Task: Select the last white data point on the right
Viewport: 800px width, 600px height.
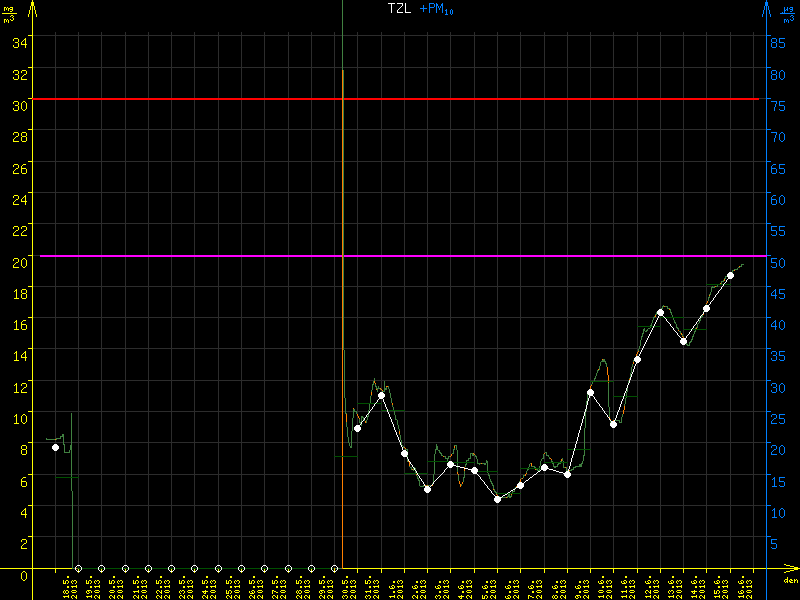Action: 731,275
